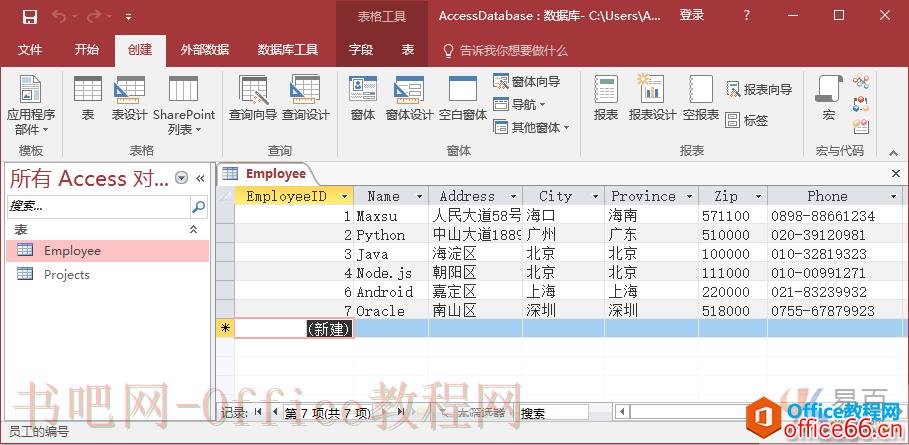This screenshot has height=445, width=909.
Task: Switch to External Data (外部数据) tab
Action: click(x=205, y=50)
